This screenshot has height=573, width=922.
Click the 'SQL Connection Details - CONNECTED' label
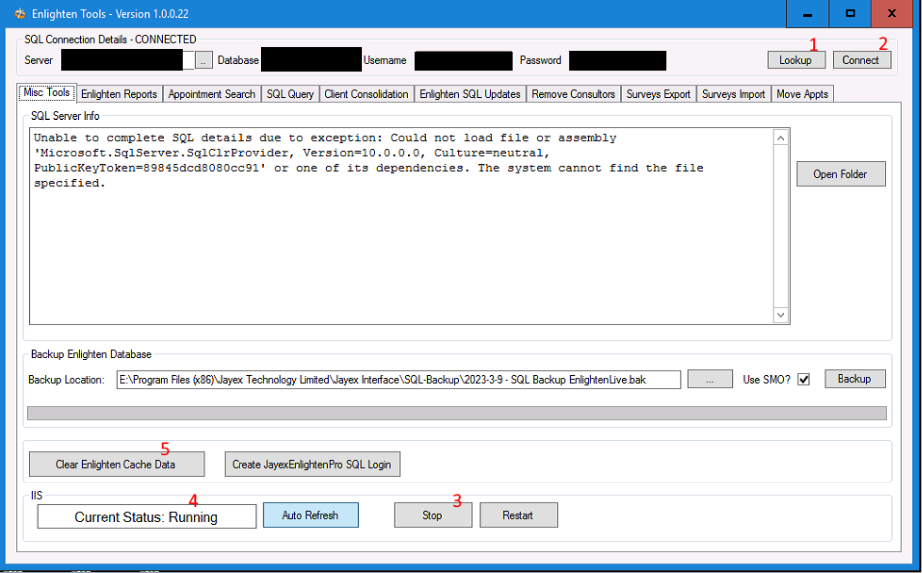111,39
